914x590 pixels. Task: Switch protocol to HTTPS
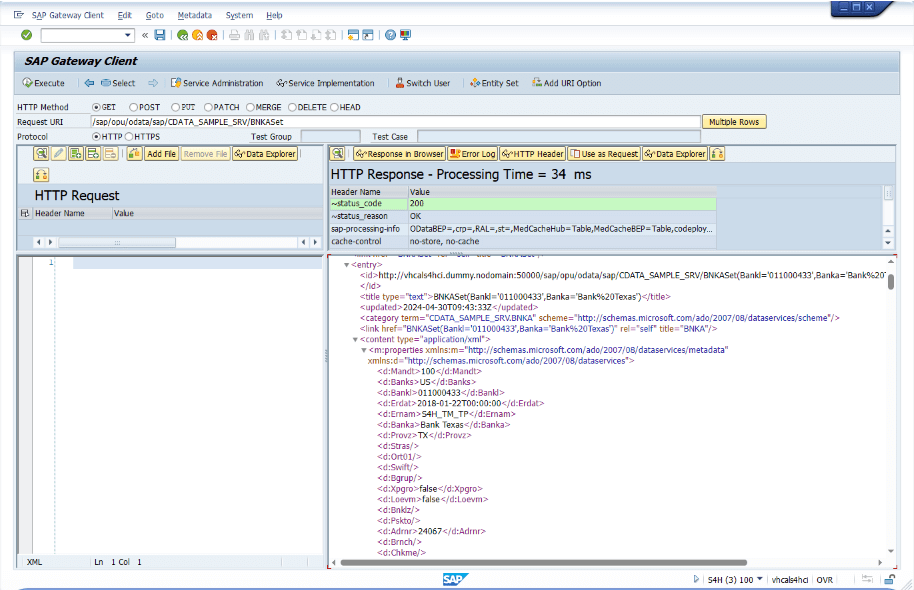[129, 136]
